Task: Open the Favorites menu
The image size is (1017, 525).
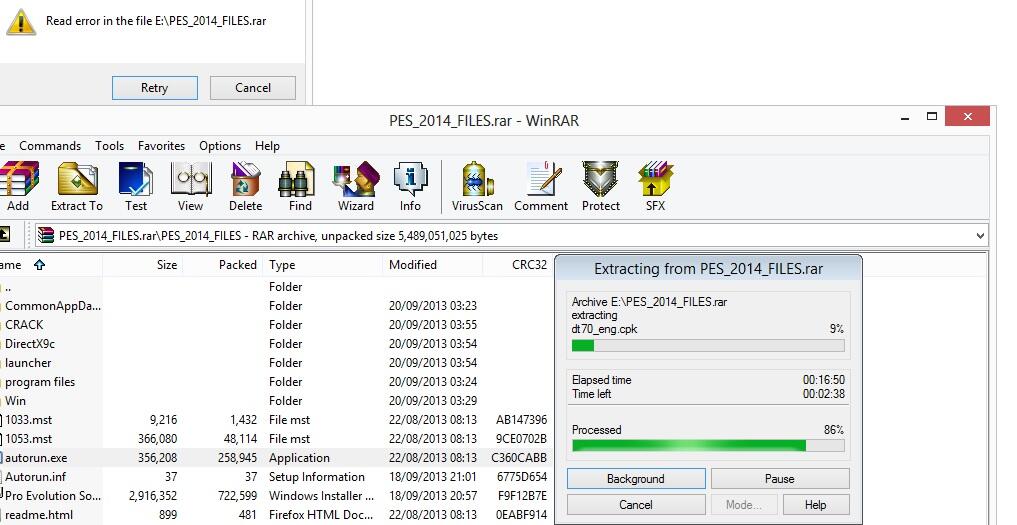Action: (162, 146)
